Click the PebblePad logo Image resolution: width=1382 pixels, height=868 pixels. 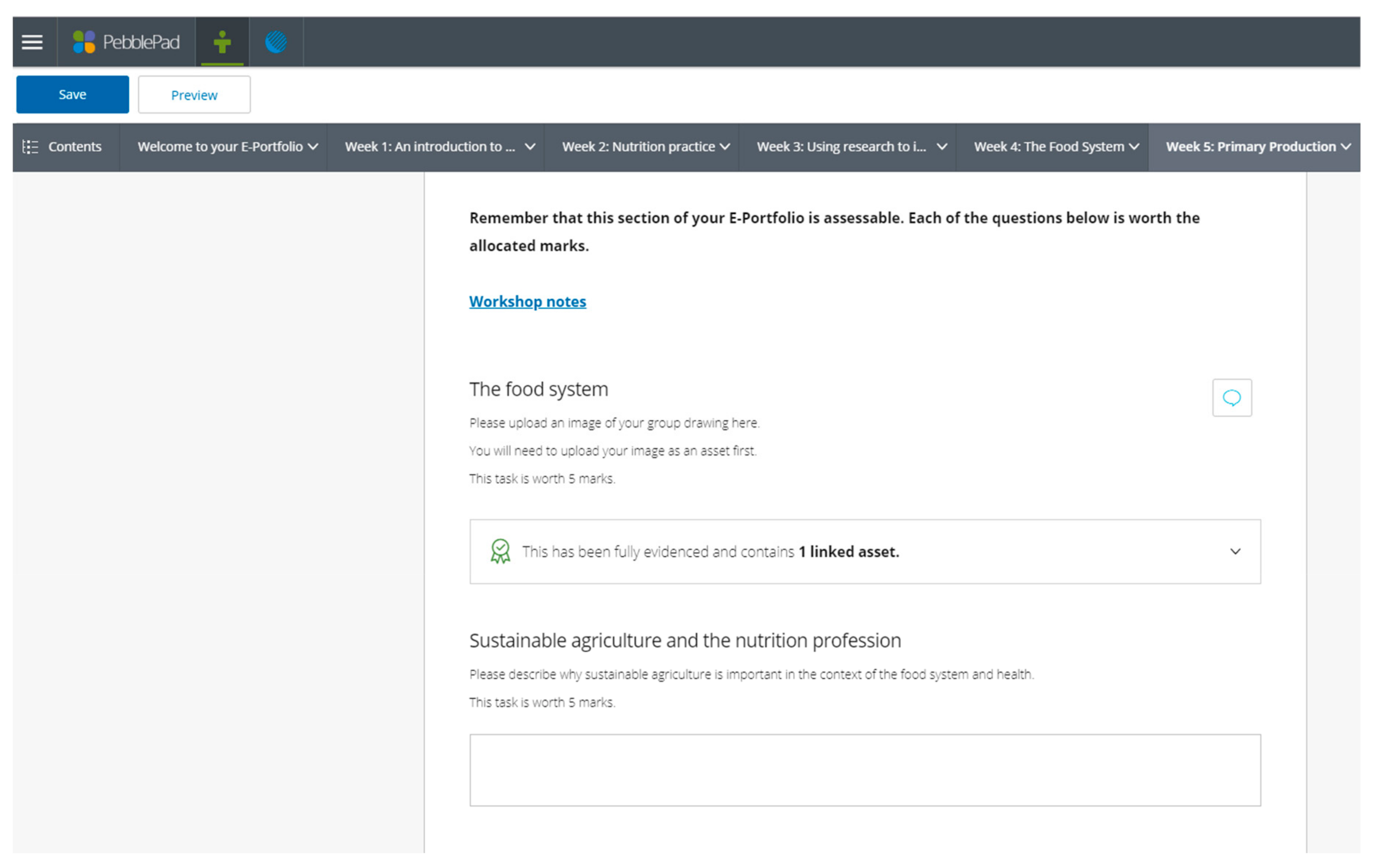pos(126,42)
